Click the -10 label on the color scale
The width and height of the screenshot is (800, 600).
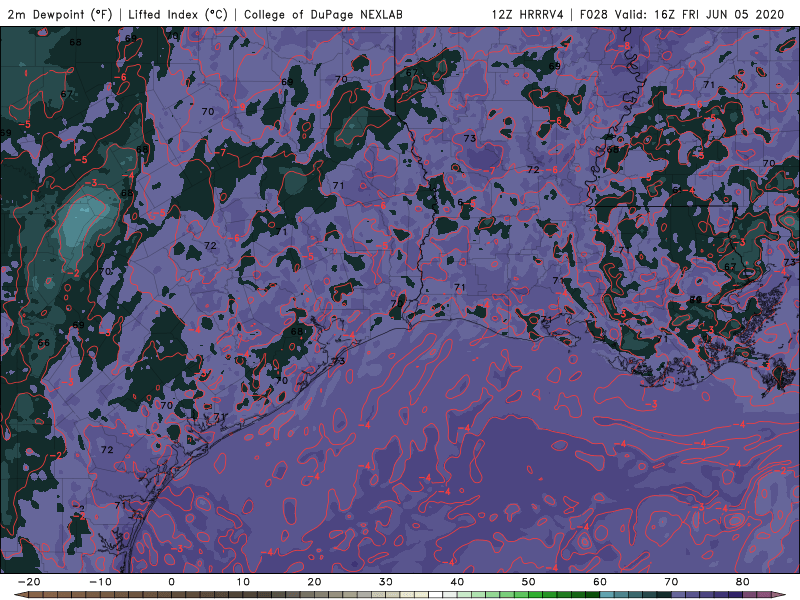(x=100, y=582)
